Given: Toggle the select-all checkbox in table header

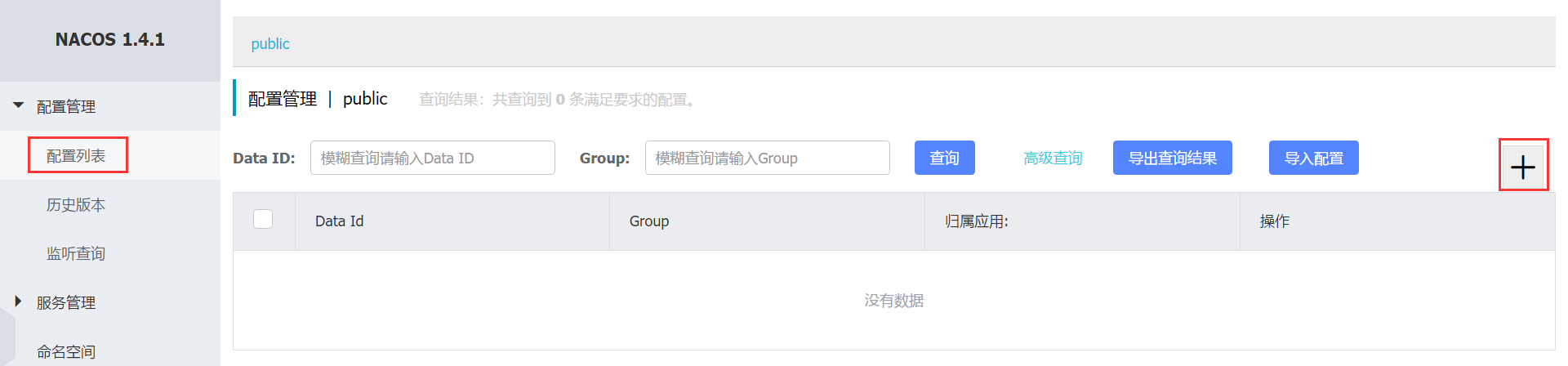Looking at the screenshot, I should 263,219.
